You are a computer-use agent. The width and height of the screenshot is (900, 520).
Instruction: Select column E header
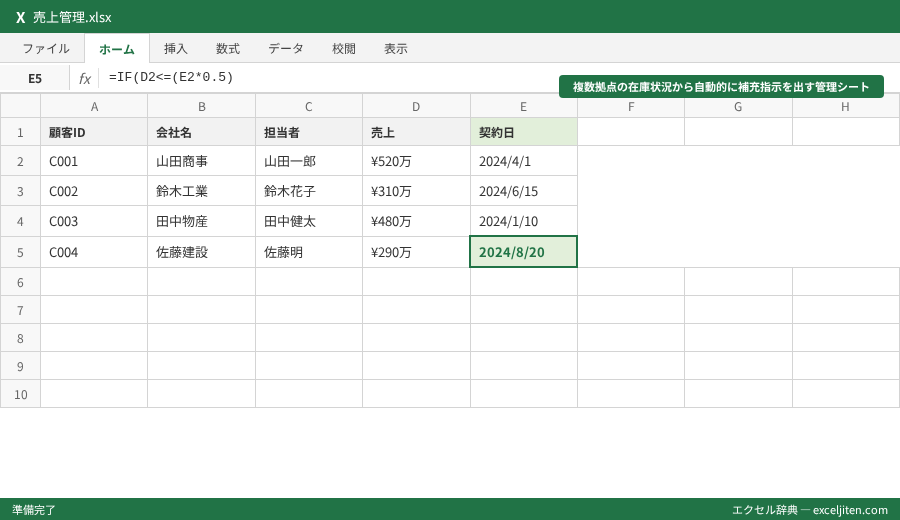523,106
